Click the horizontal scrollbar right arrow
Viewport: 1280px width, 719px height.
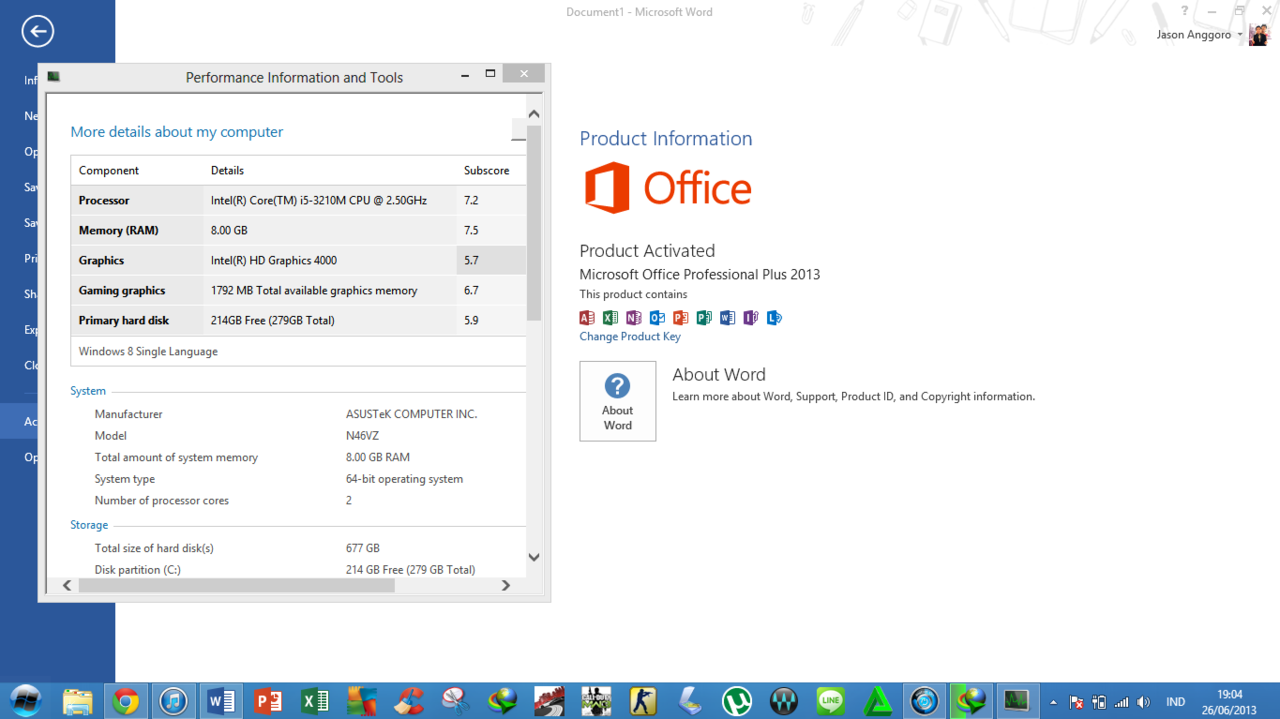pos(506,586)
